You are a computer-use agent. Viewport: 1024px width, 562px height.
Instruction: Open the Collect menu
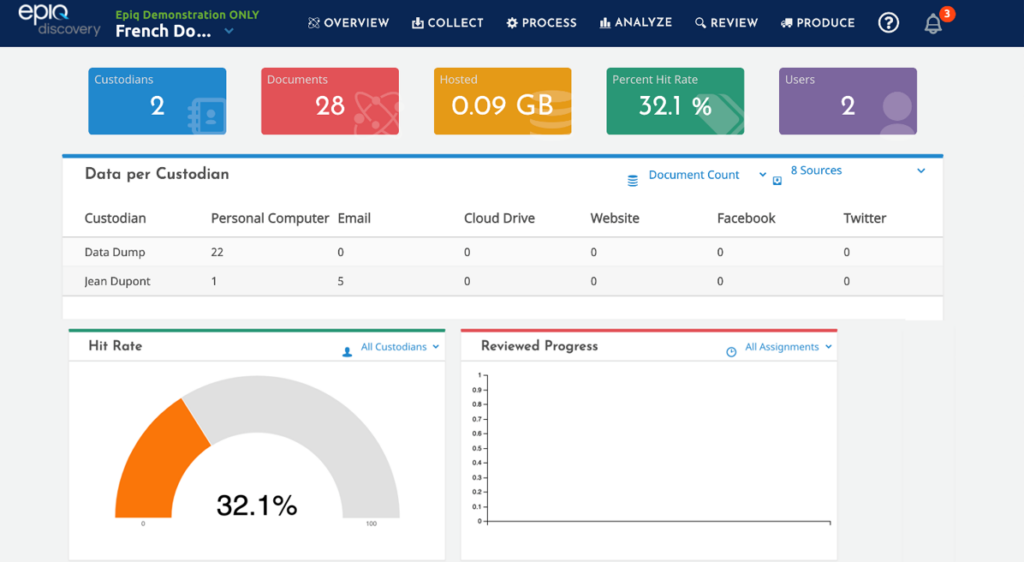click(x=447, y=23)
